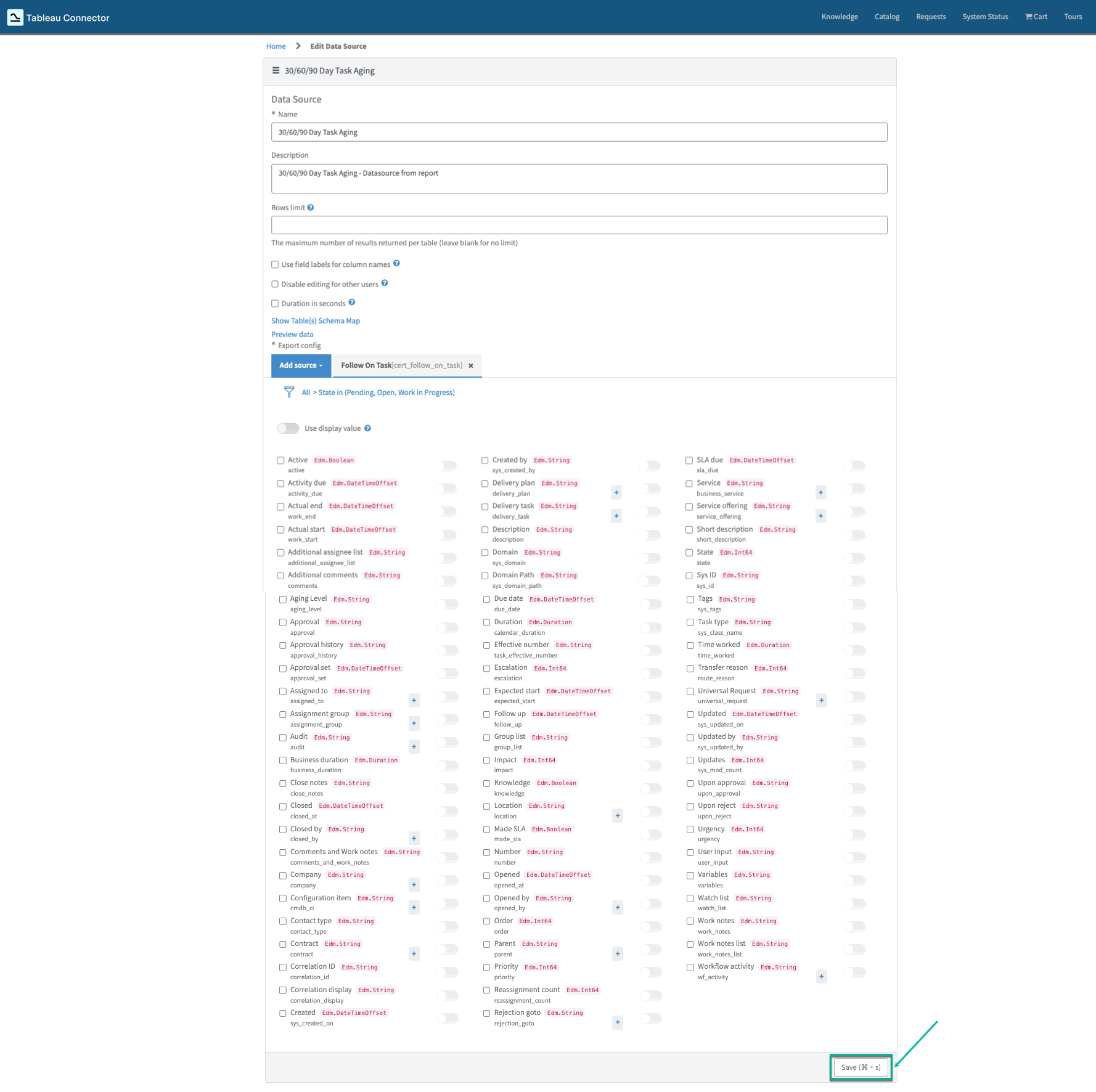Remove the Follow On Task source
This screenshot has height=1092, width=1096.
coord(470,365)
